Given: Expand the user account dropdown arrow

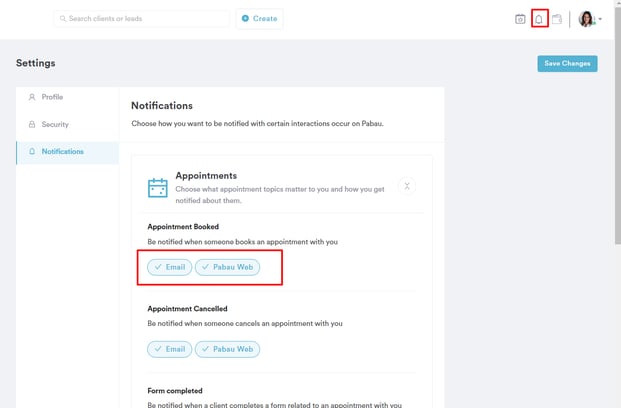Looking at the screenshot, I should (x=600, y=20).
